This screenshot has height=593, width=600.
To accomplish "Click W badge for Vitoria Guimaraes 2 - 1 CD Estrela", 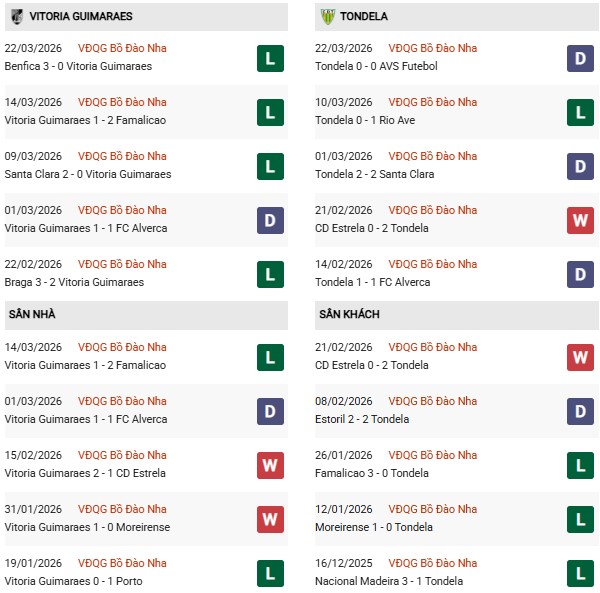I will coord(269,465).
